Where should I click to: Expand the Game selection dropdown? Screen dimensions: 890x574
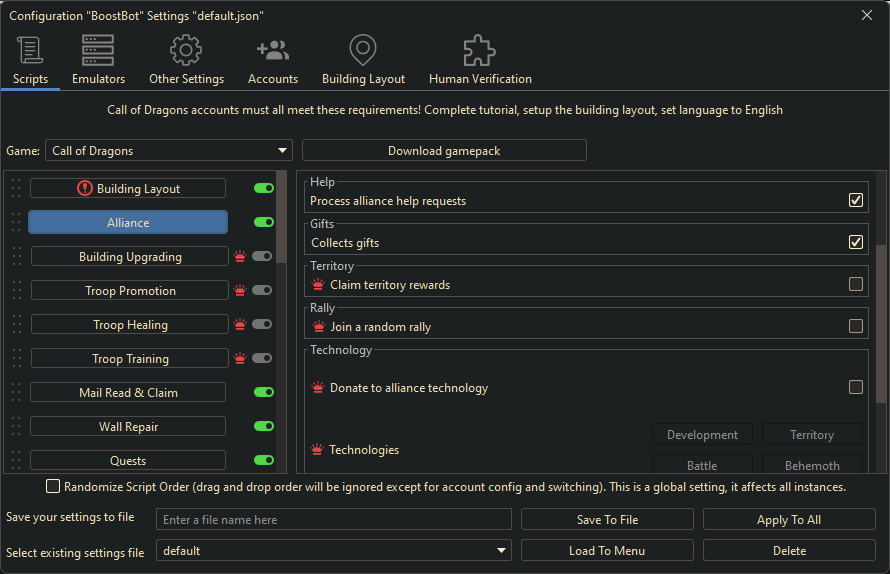click(168, 151)
